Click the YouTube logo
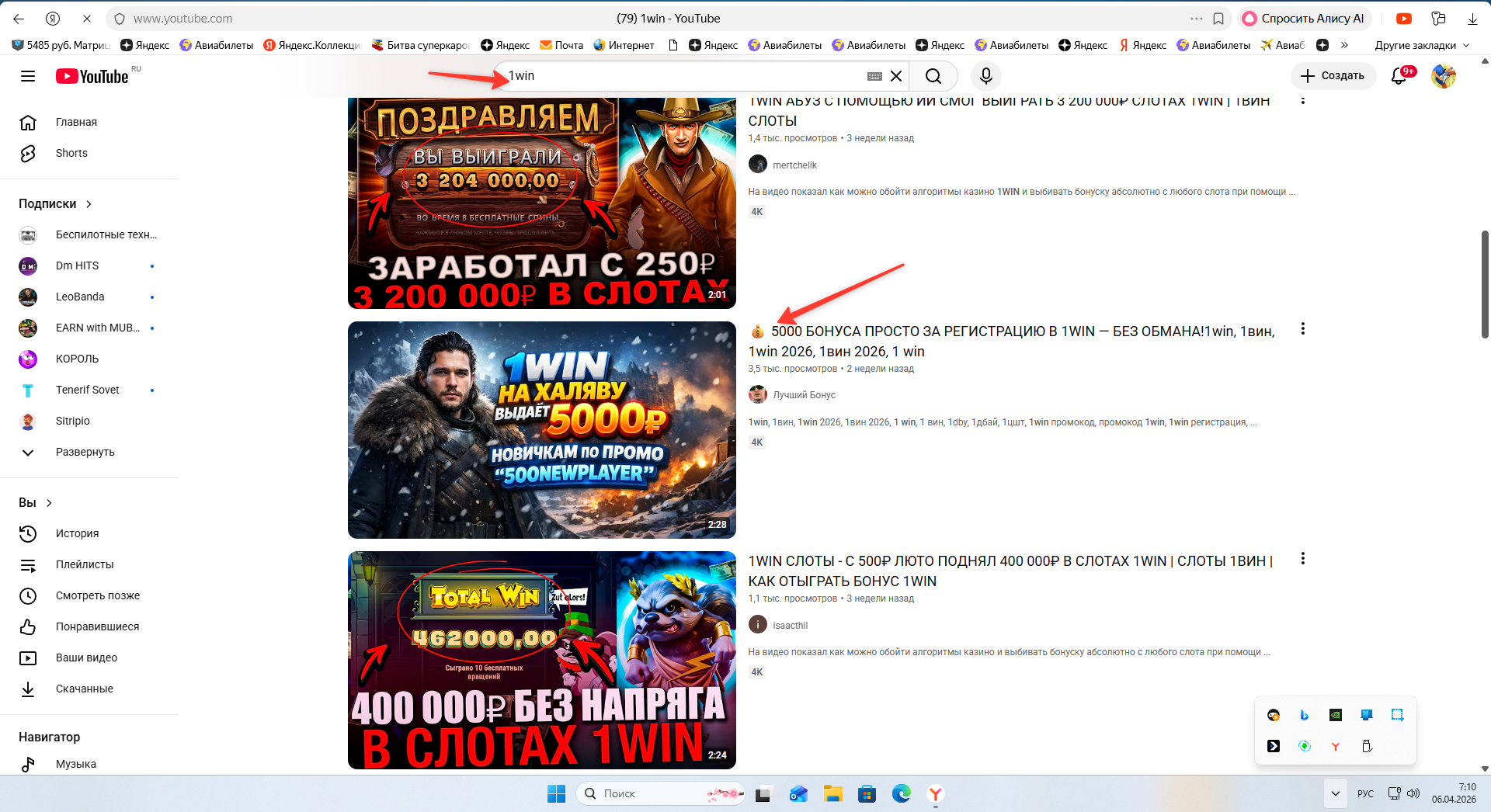Screen dimensions: 1491x812 (x=92, y=76)
